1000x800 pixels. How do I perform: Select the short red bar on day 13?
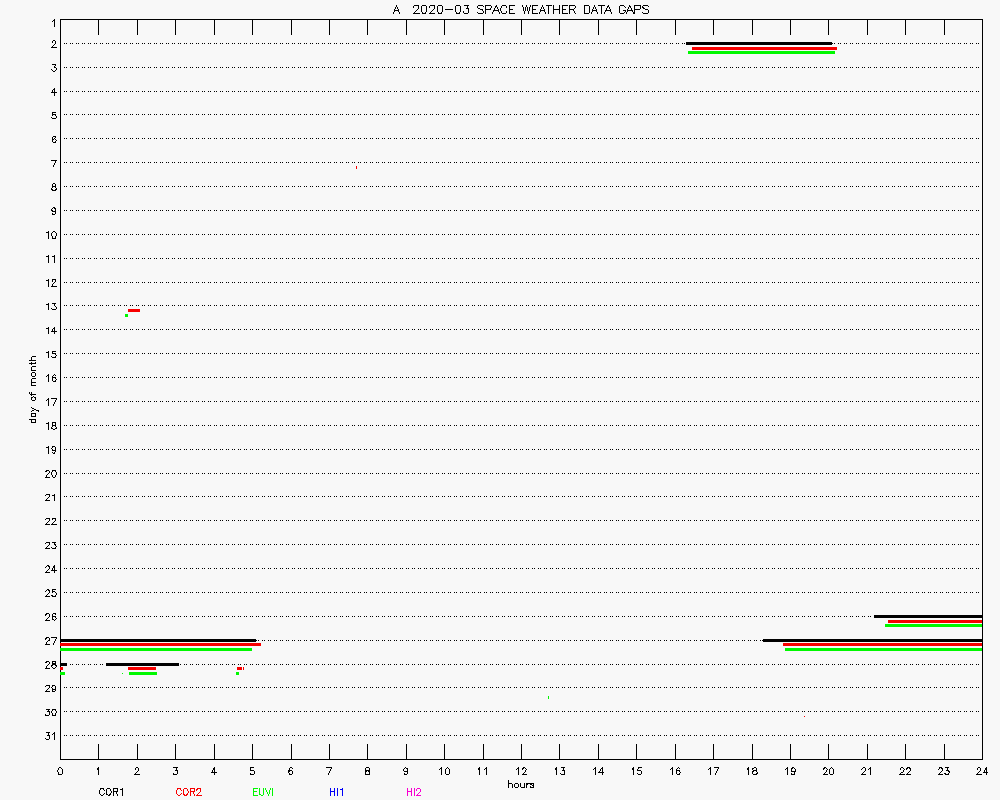[x=133, y=311]
